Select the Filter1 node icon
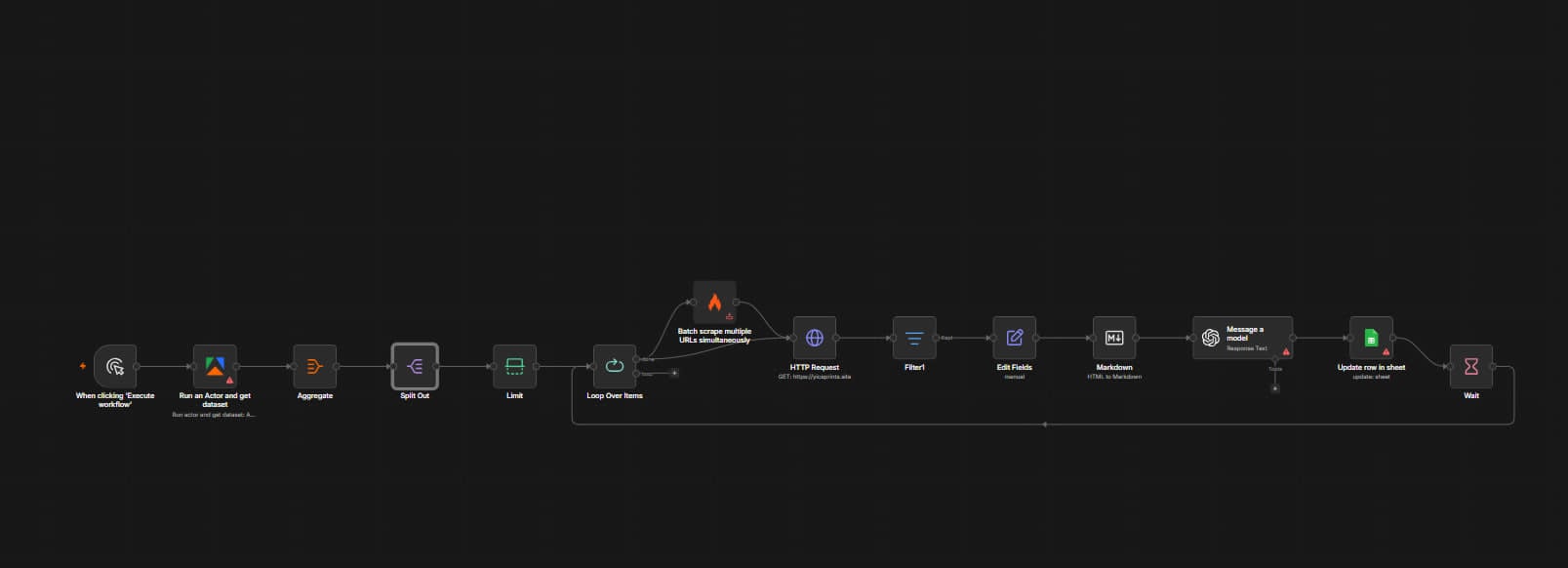The width and height of the screenshot is (1568, 568). click(x=914, y=338)
